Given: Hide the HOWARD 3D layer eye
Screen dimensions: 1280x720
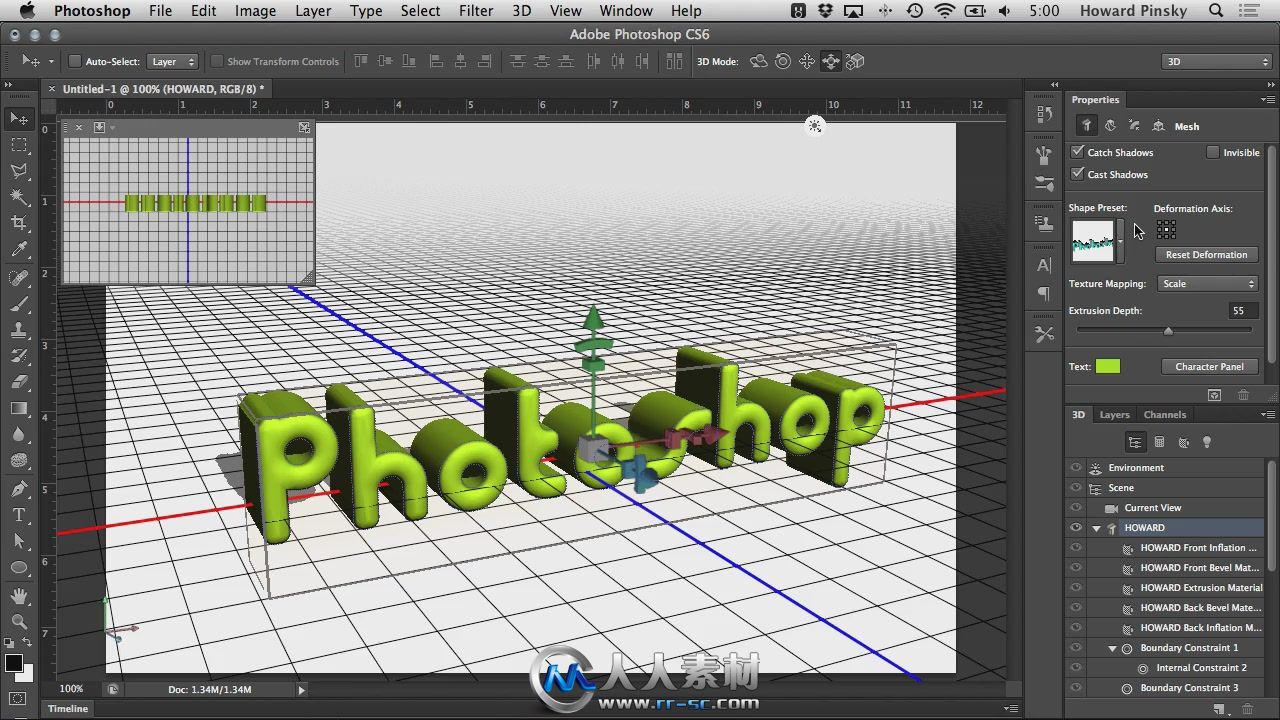Looking at the screenshot, I should tap(1076, 528).
